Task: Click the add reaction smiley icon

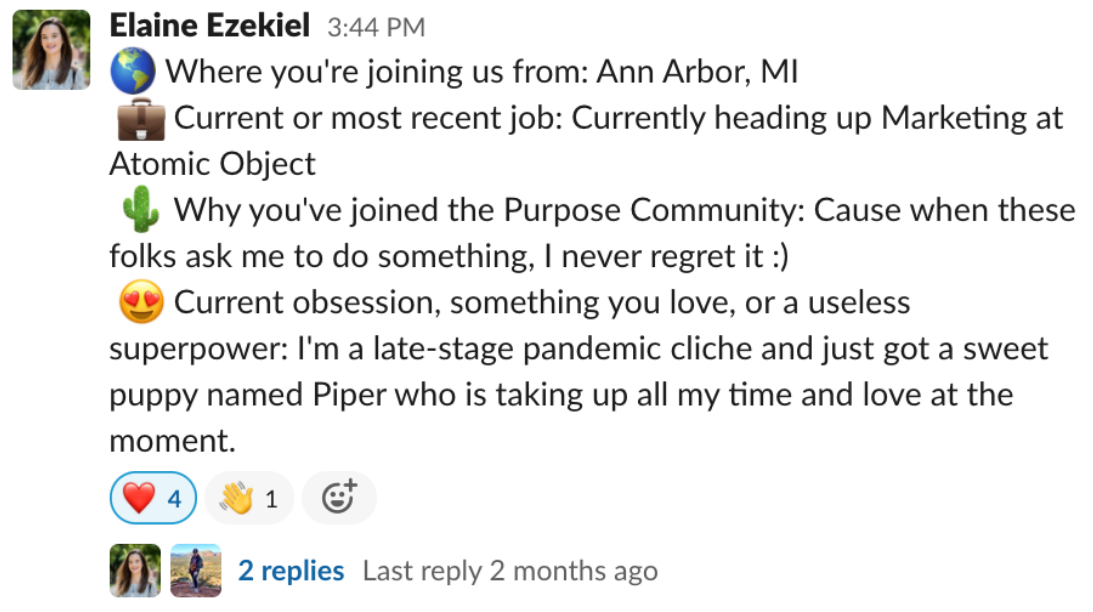Action: tap(338, 497)
